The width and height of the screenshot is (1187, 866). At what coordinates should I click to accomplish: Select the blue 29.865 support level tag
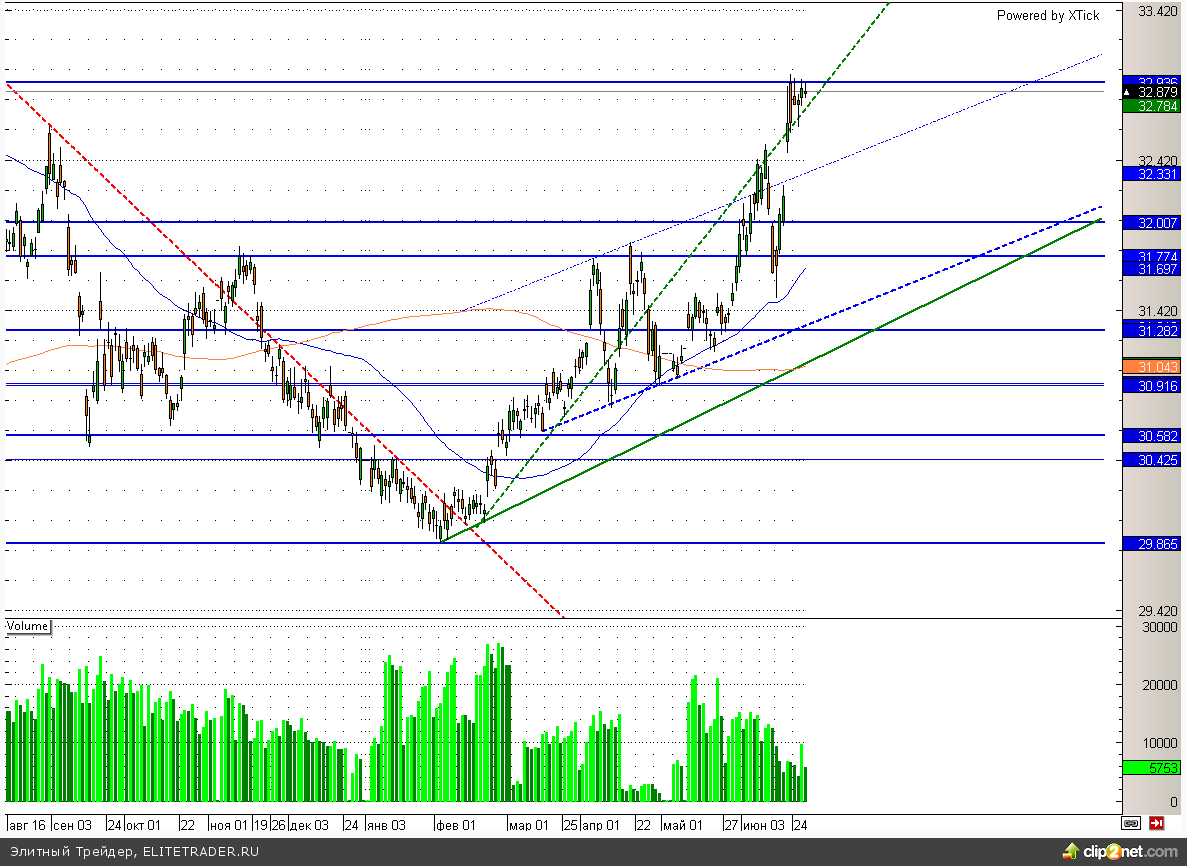click(x=1151, y=544)
